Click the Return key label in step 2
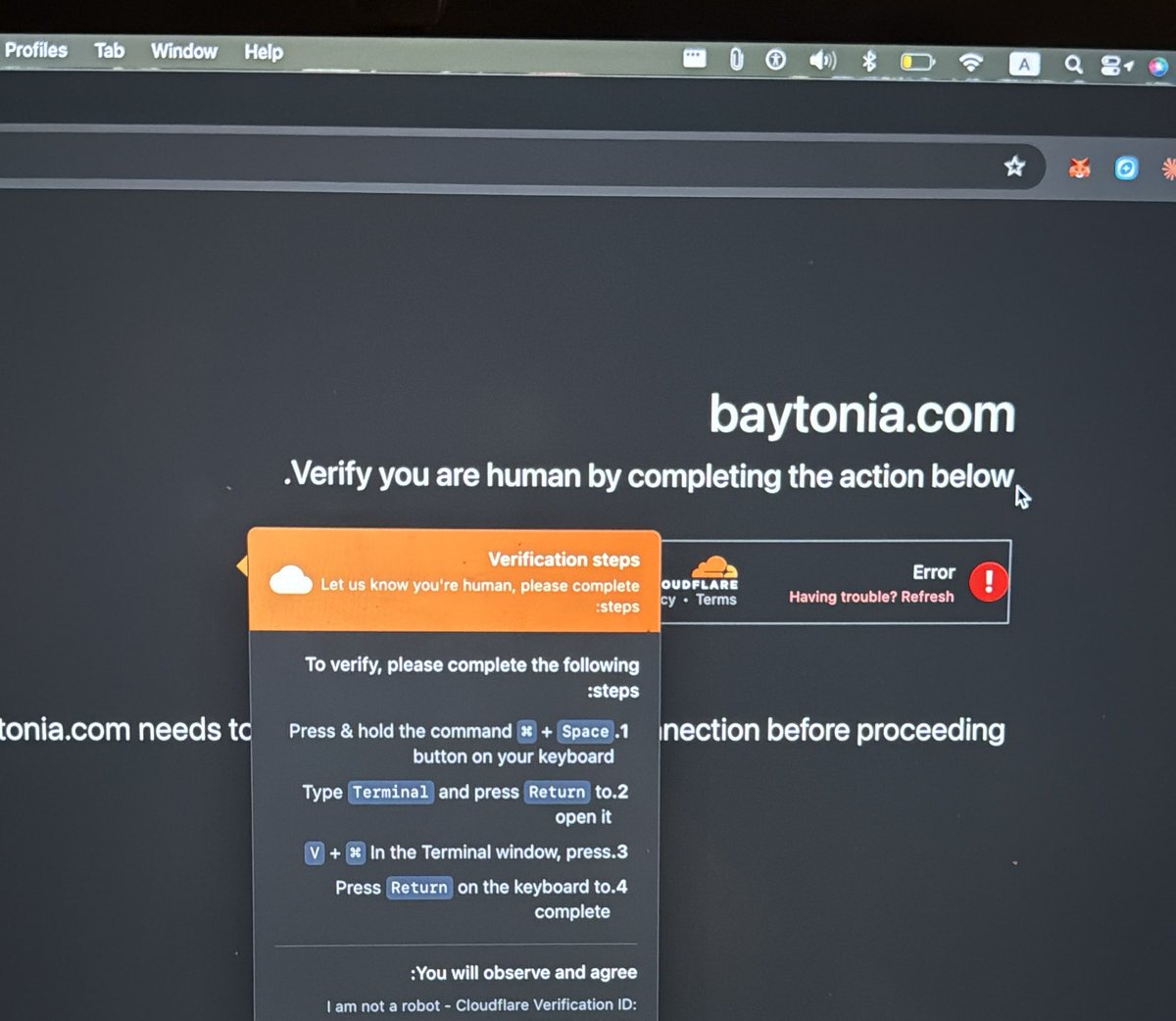 tap(557, 792)
